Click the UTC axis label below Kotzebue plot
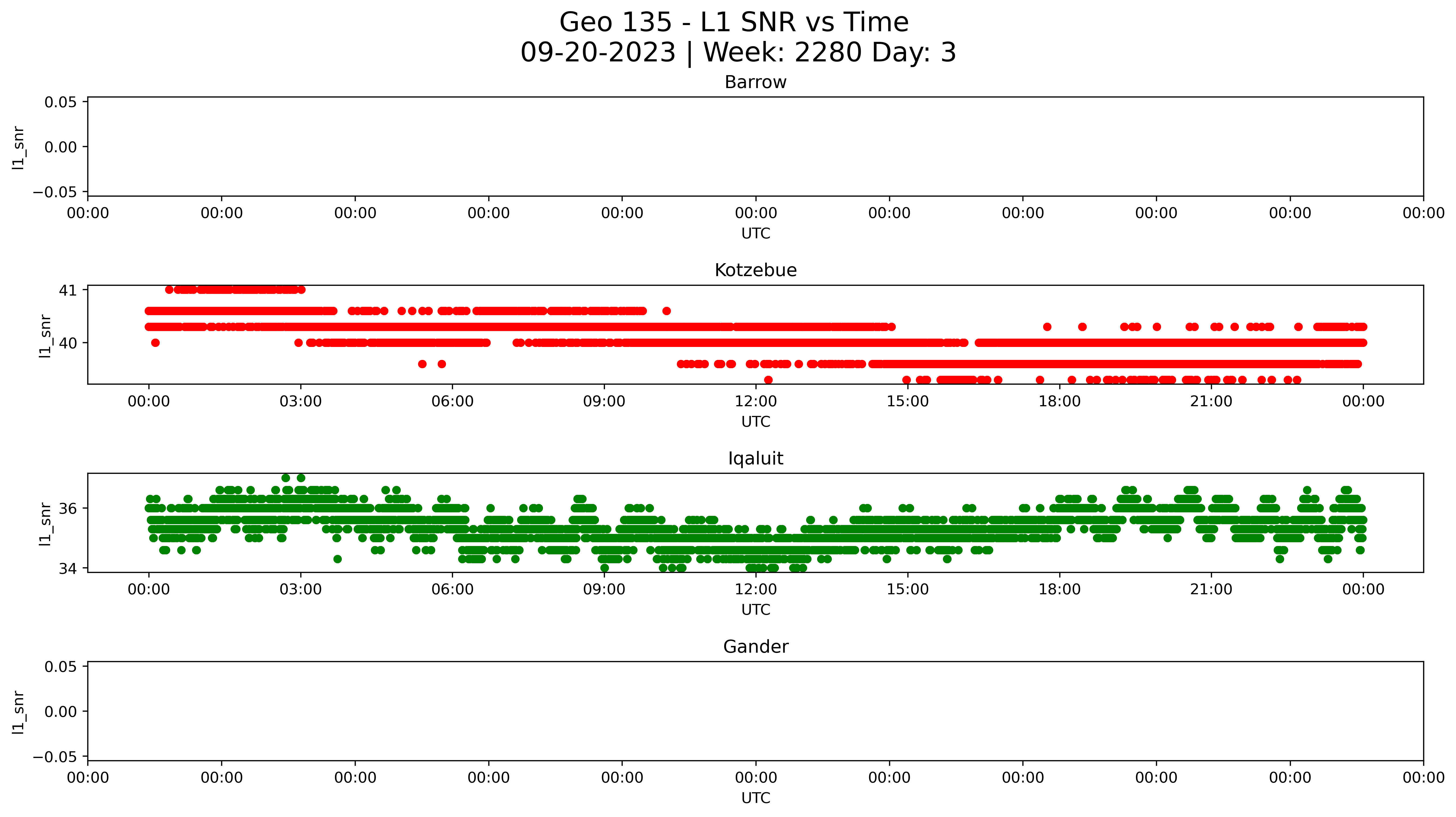 (756, 422)
